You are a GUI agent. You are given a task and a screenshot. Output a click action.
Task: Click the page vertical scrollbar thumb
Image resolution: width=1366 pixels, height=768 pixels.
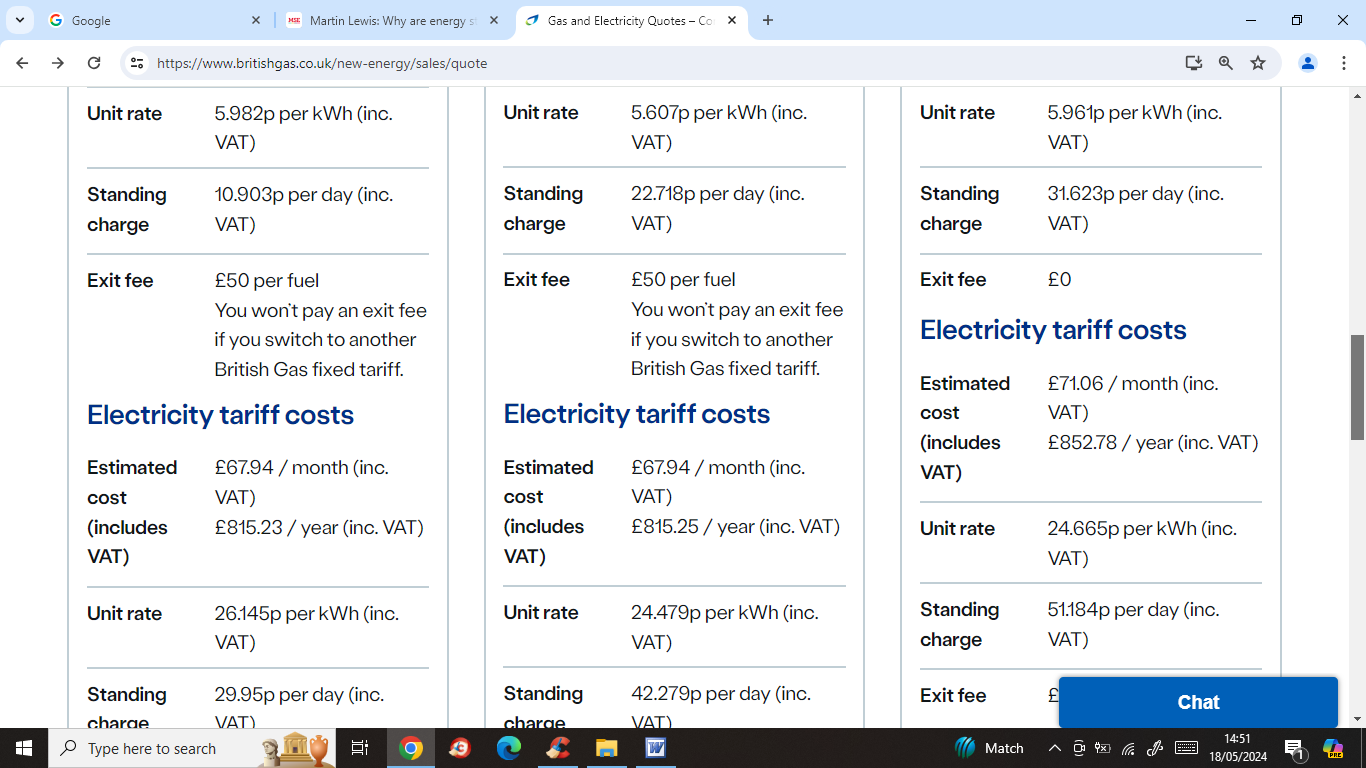(x=1357, y=388)
